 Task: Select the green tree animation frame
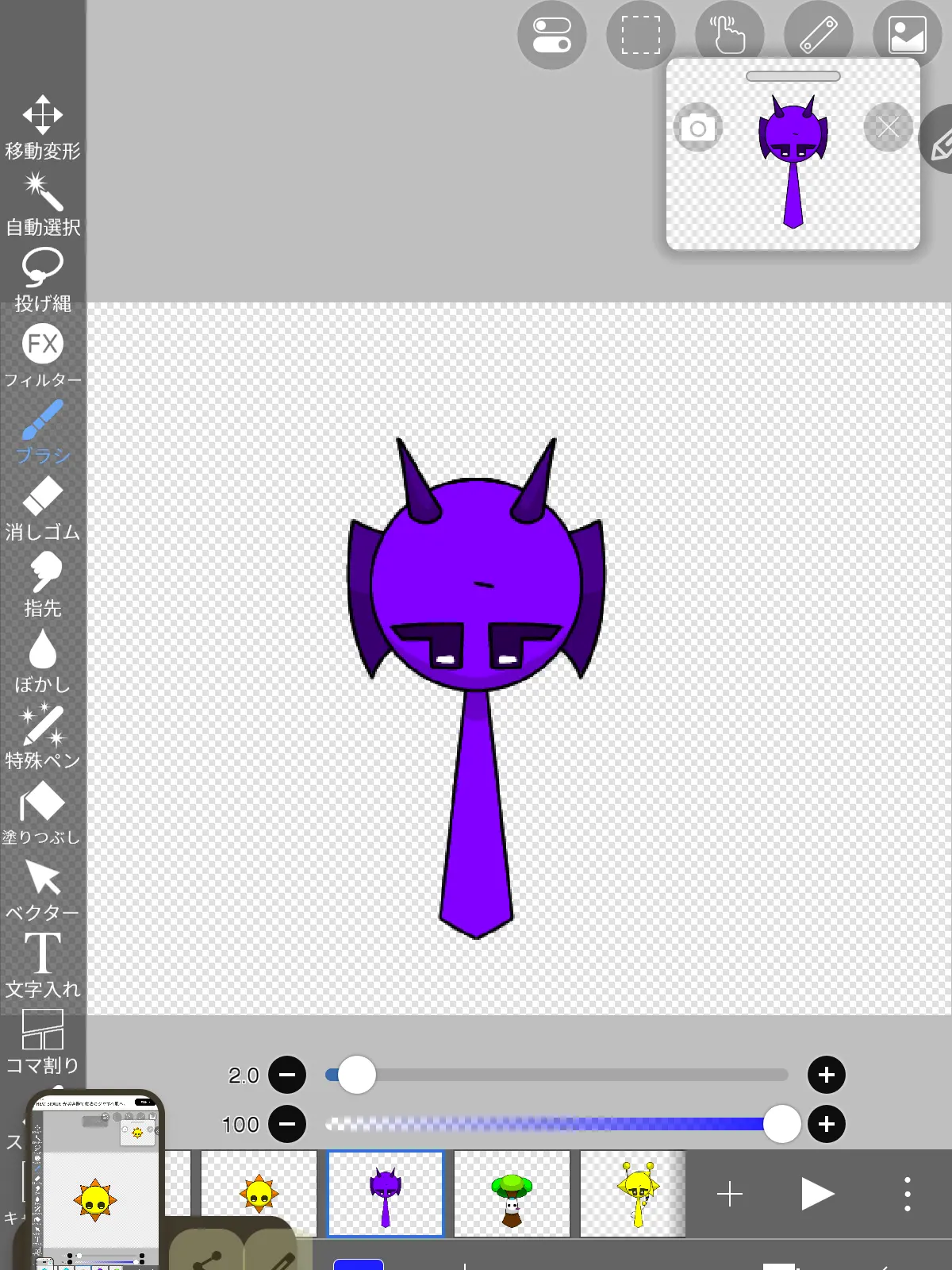[x=512, y=1194]
